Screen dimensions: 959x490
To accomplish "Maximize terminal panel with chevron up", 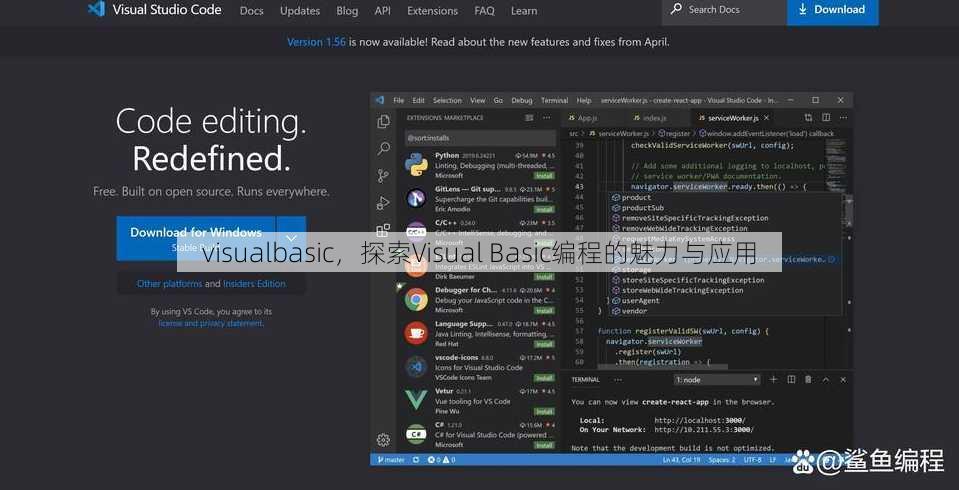I will (x=826, y=380).
